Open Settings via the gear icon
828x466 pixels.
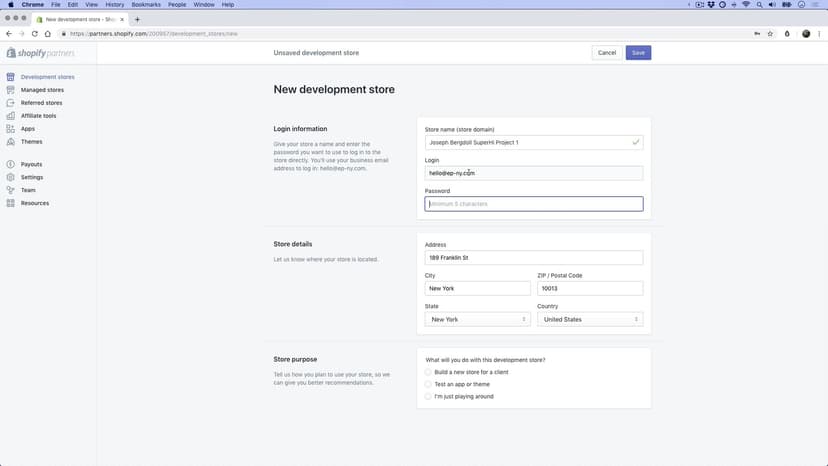11,177
